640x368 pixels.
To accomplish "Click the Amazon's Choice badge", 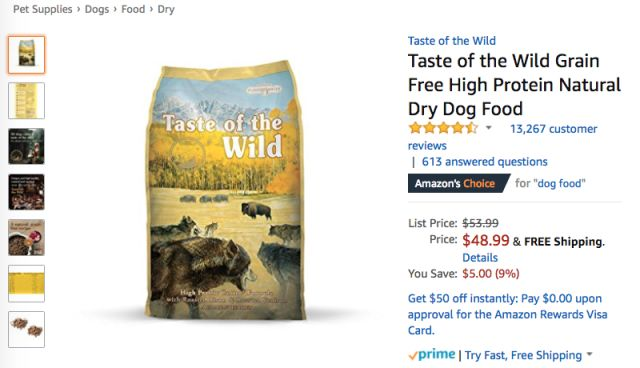I will 459,183.
